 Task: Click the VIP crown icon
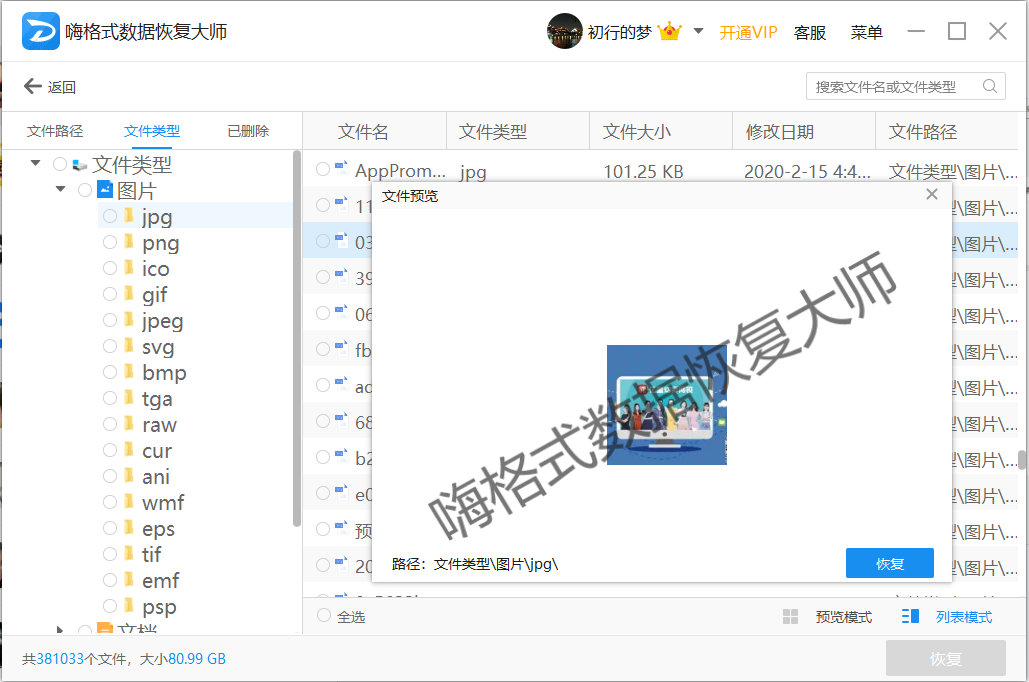669,32
